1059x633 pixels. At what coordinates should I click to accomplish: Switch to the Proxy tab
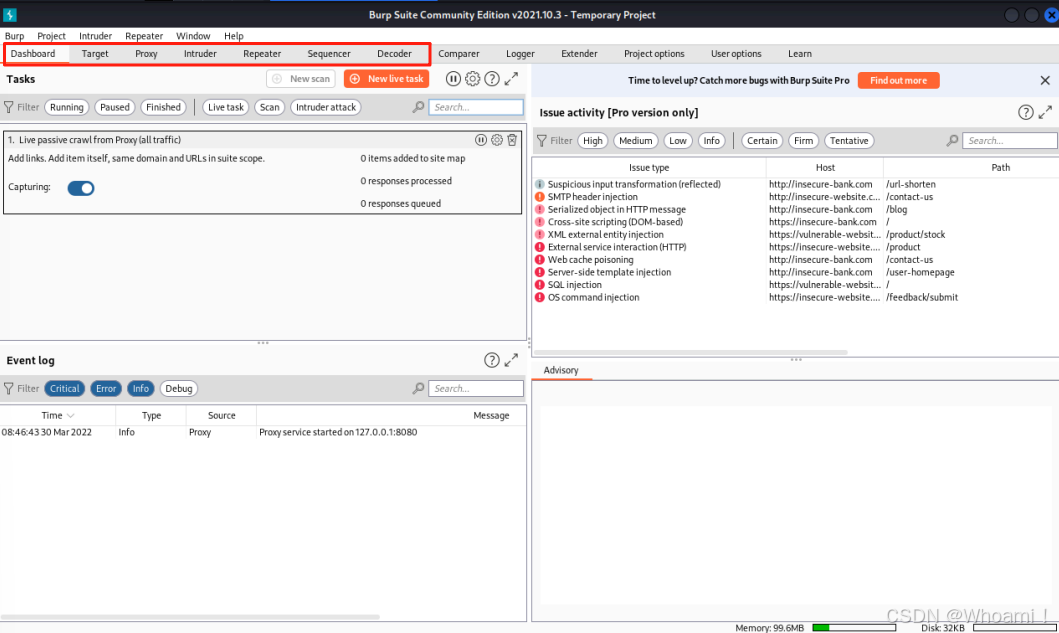coord(146,53)
